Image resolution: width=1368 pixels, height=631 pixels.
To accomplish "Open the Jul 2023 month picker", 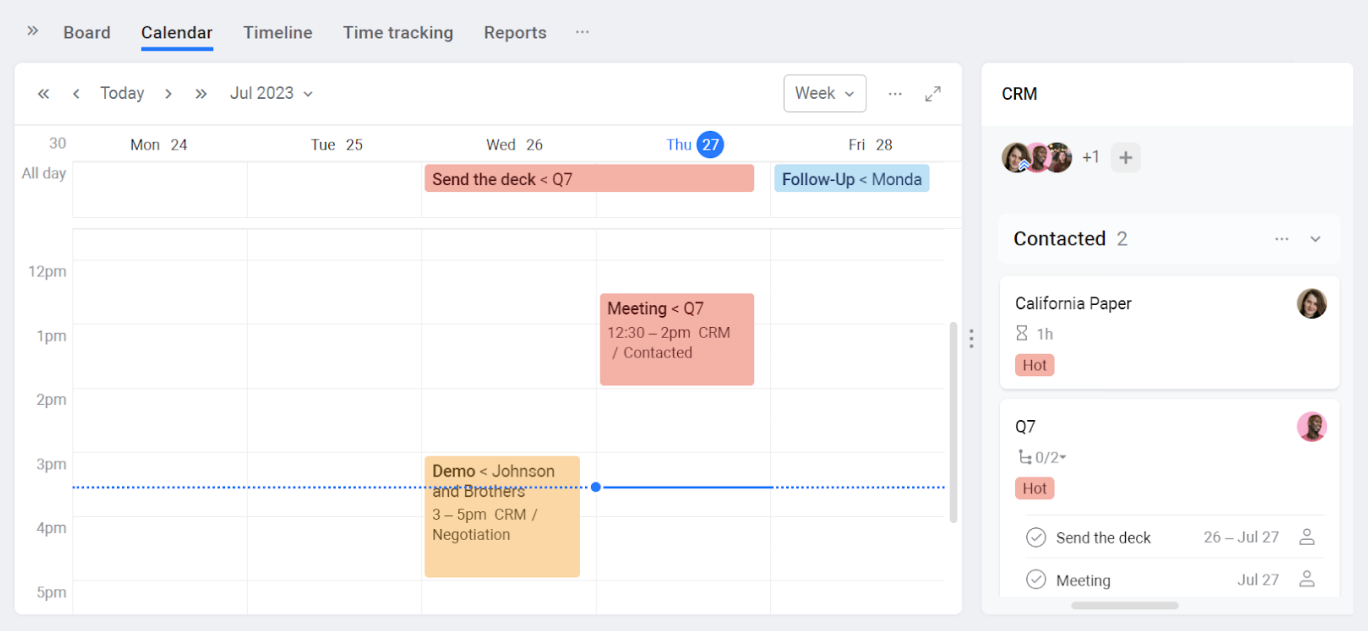I will tap(271, 94).
